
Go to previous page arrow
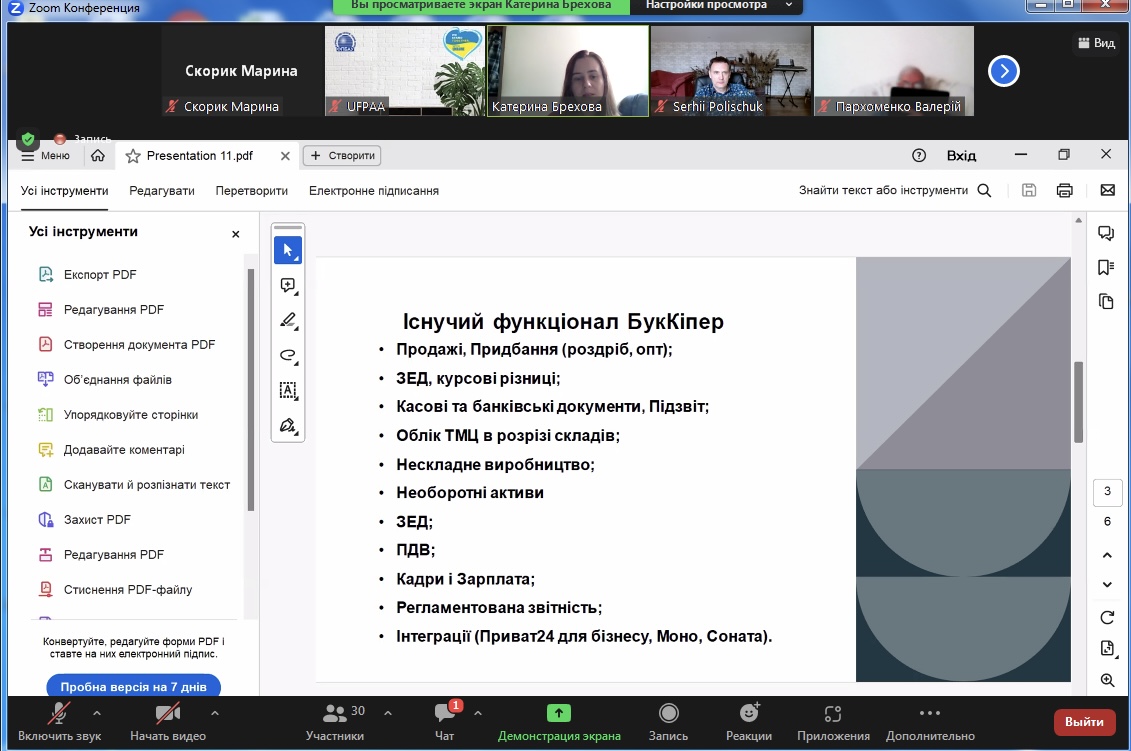pos(1107,555)
